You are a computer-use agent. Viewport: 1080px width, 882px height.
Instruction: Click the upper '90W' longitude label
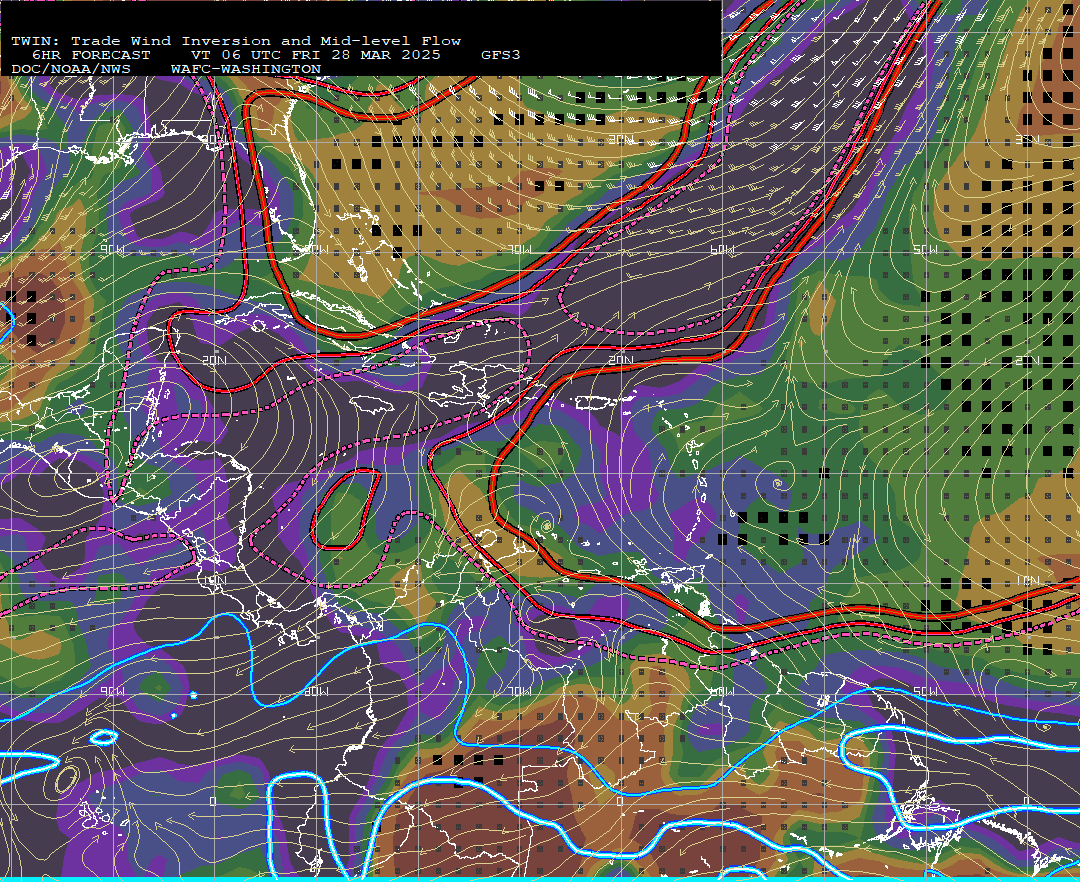(112, 250)
